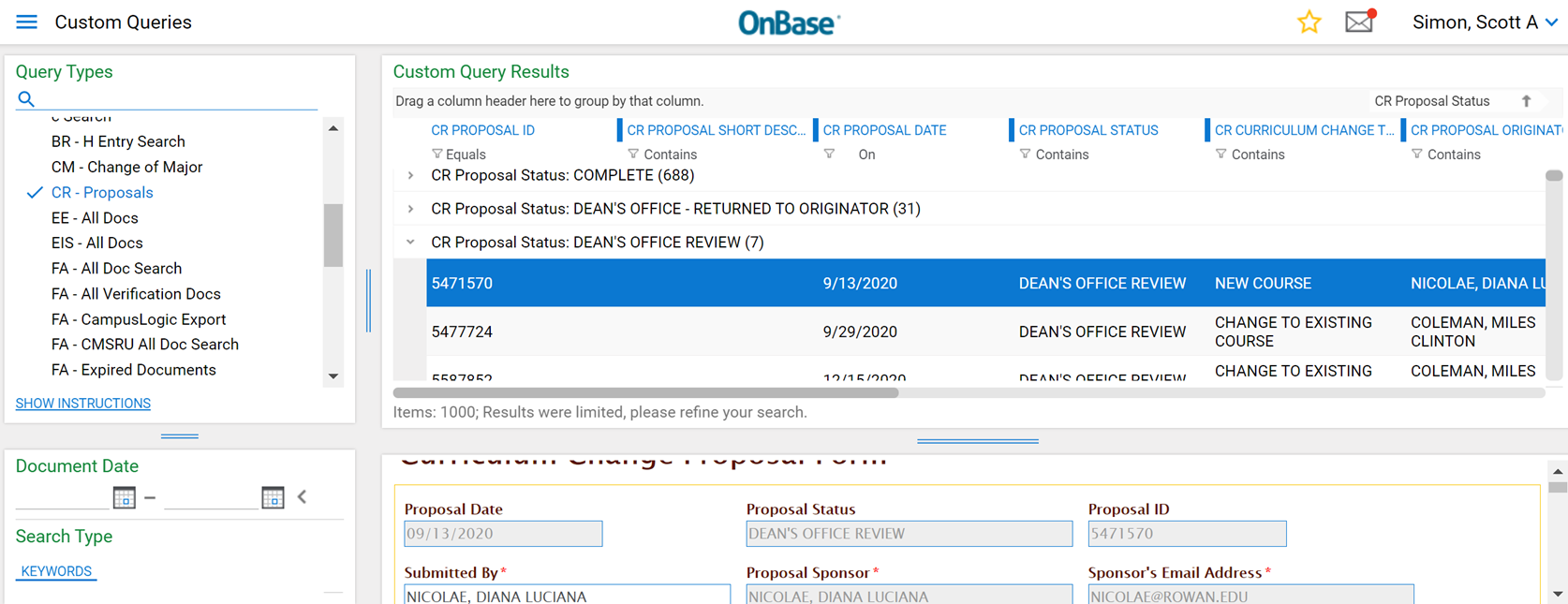Click the Query Types list scroll-up arrow
The image size is (1568, 604).
(x=333, y=128)
